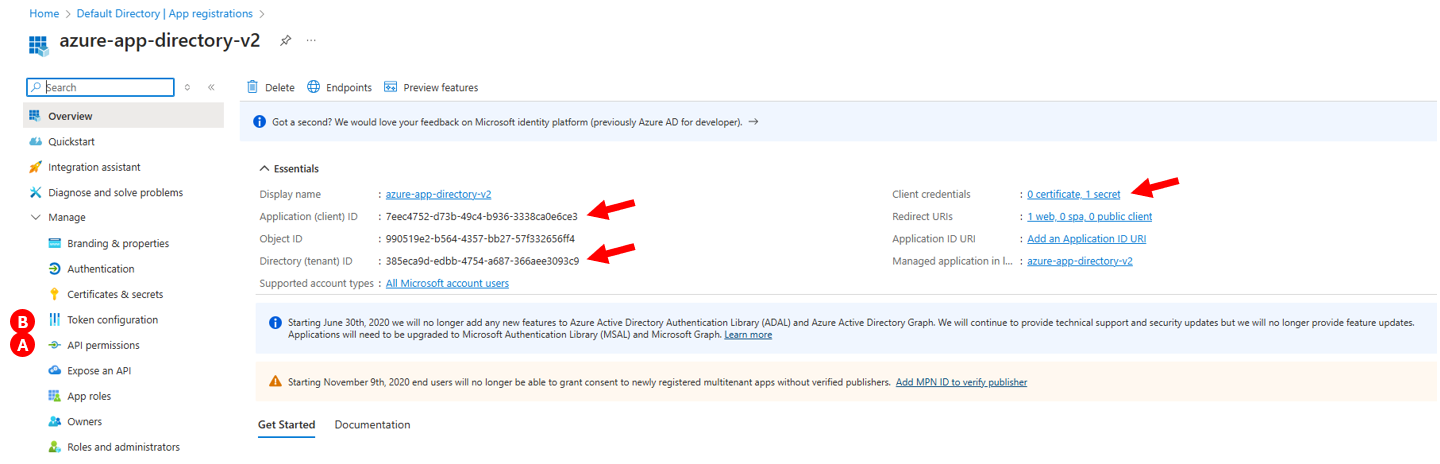1440x464 pixels.
Task: Open the Authentication page
Action: (x=100, y=269)
